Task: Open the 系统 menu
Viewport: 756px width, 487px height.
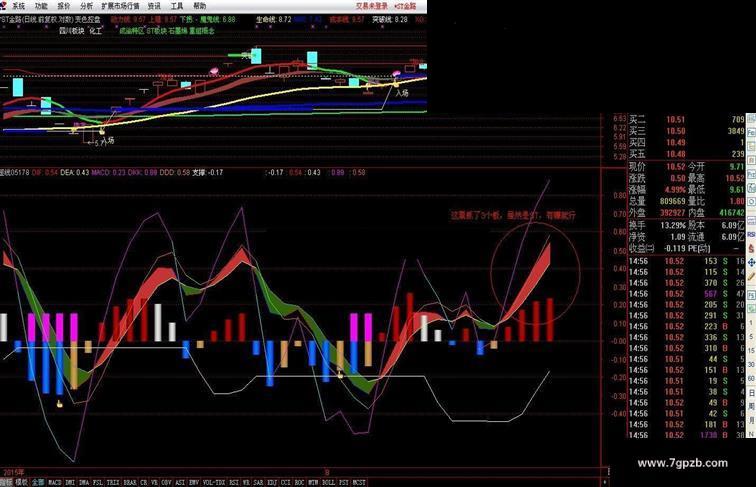Action: (x=18, y=6)
